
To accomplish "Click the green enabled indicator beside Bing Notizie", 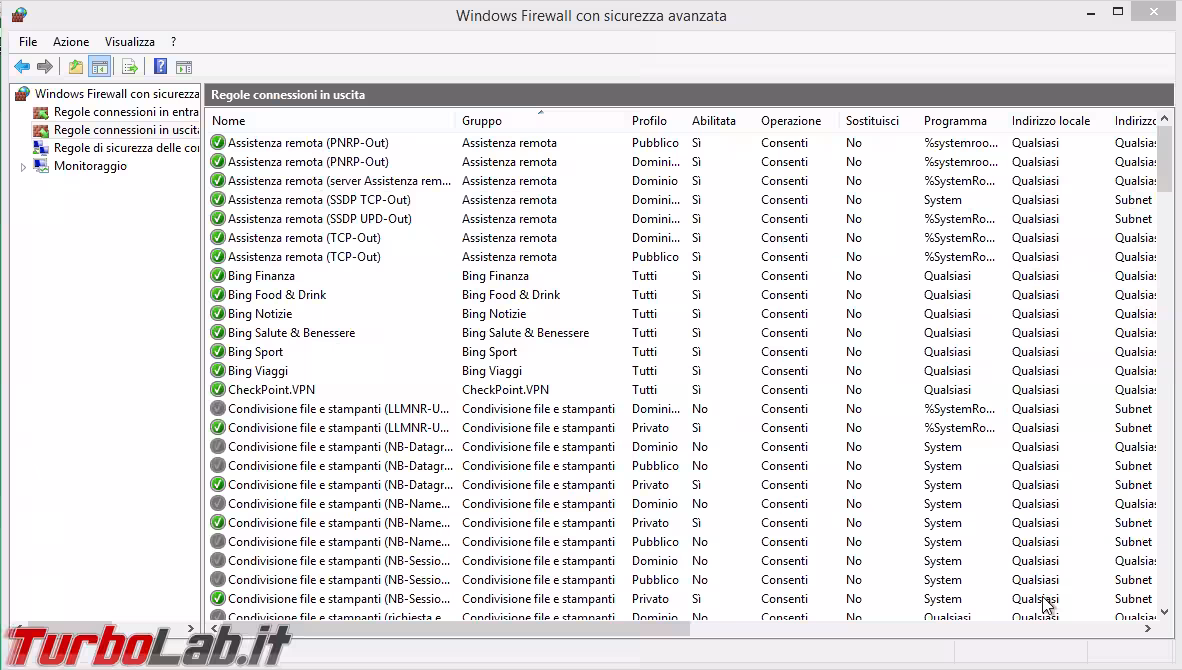I will [218, 313].
